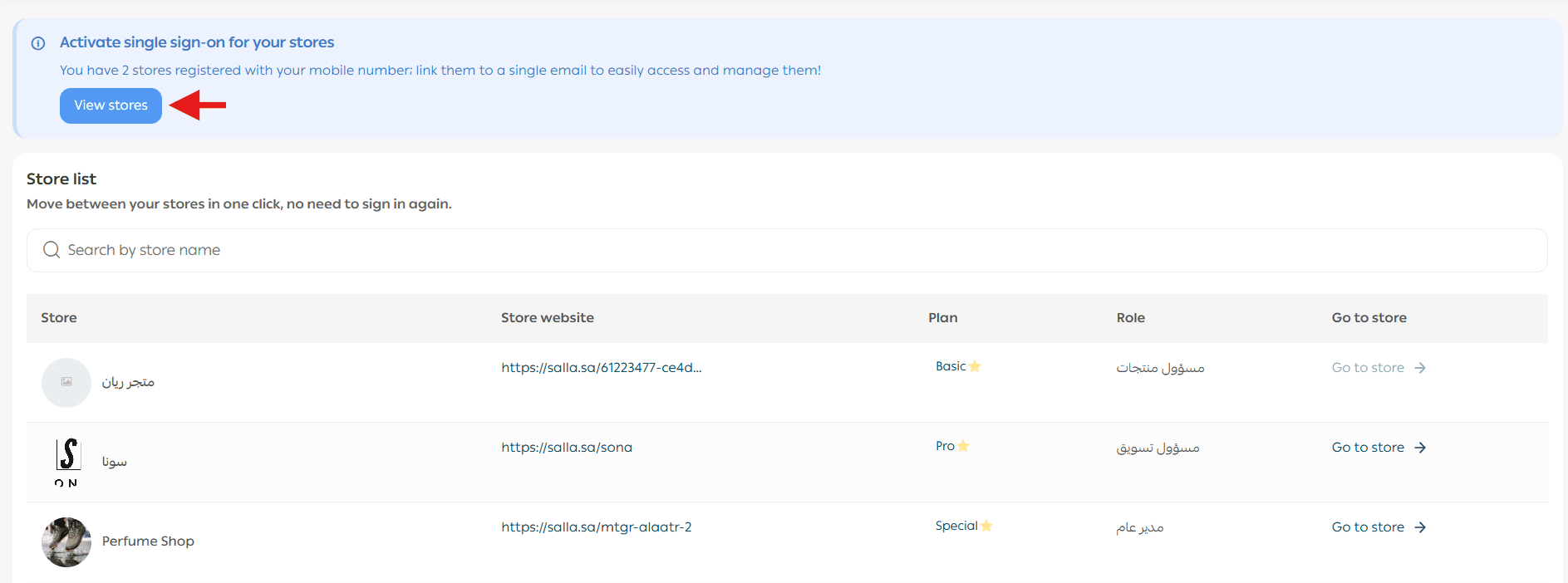
Task: Click the Role column header
Action: [1131, 317]
